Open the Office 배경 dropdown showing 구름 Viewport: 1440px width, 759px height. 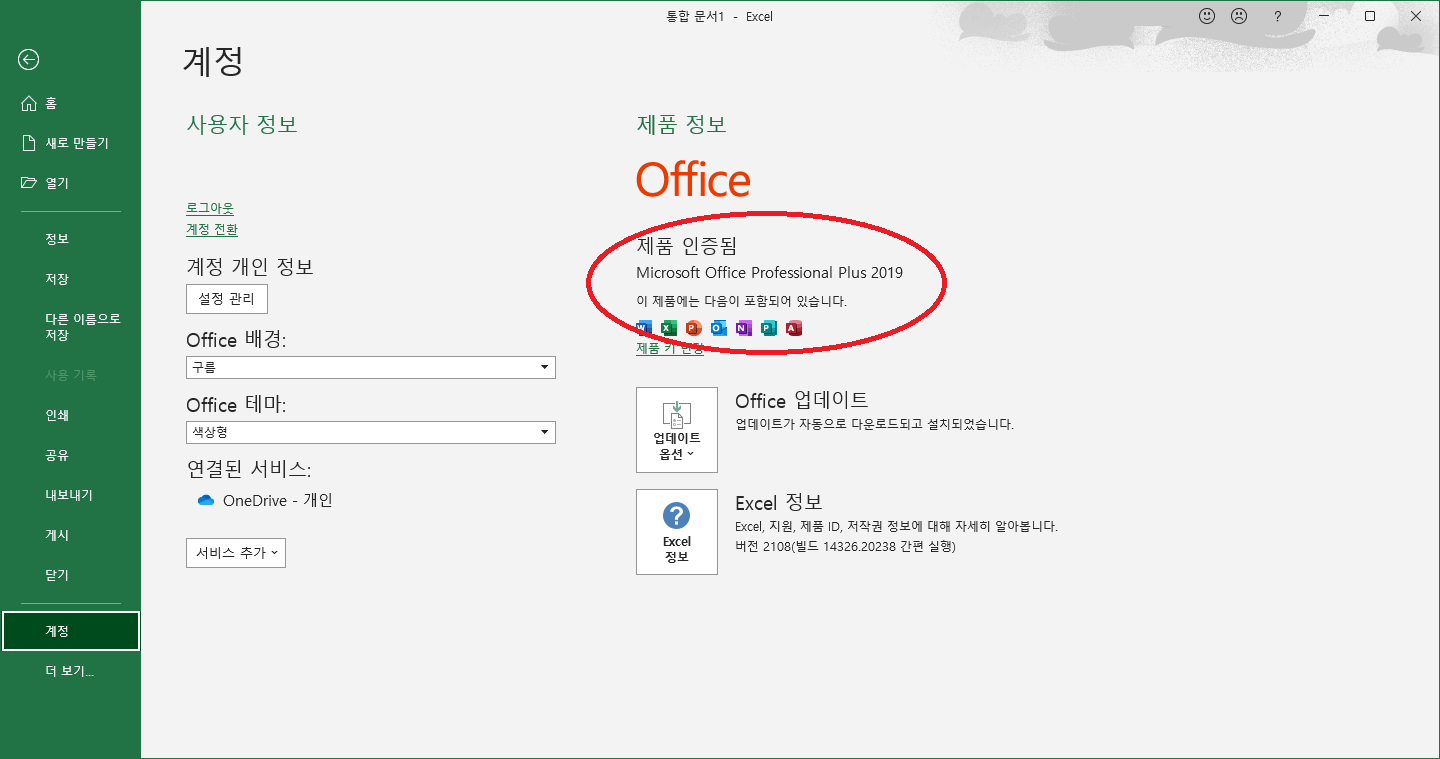[371, 367]
